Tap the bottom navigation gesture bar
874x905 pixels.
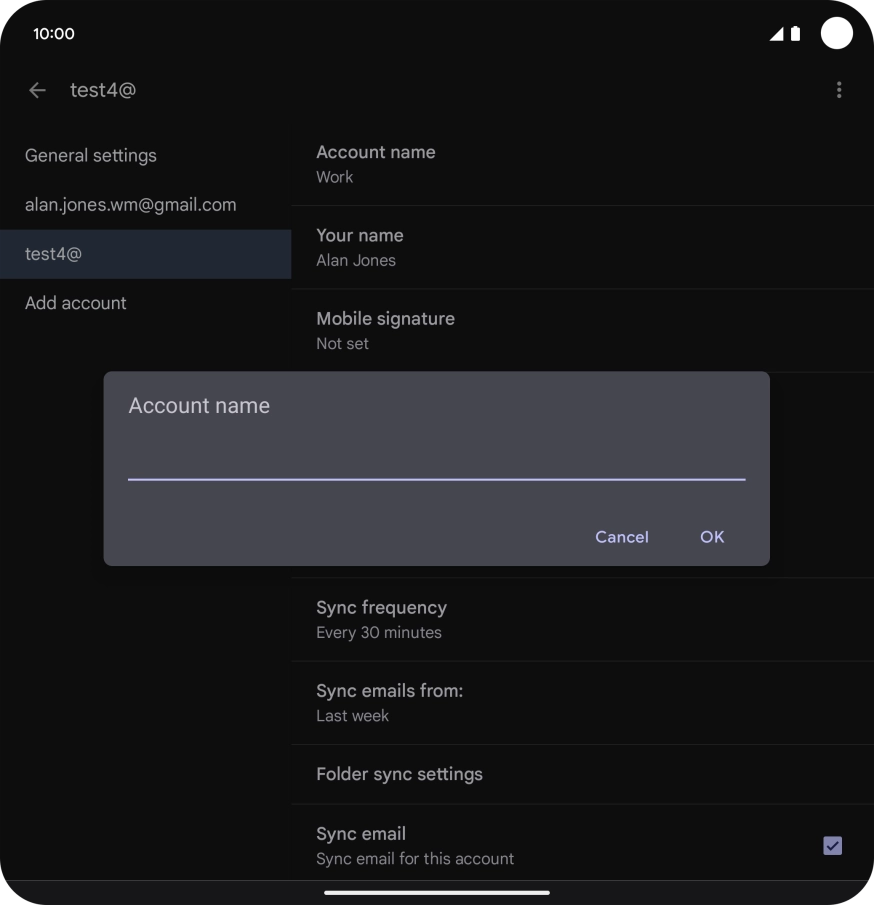437,892
